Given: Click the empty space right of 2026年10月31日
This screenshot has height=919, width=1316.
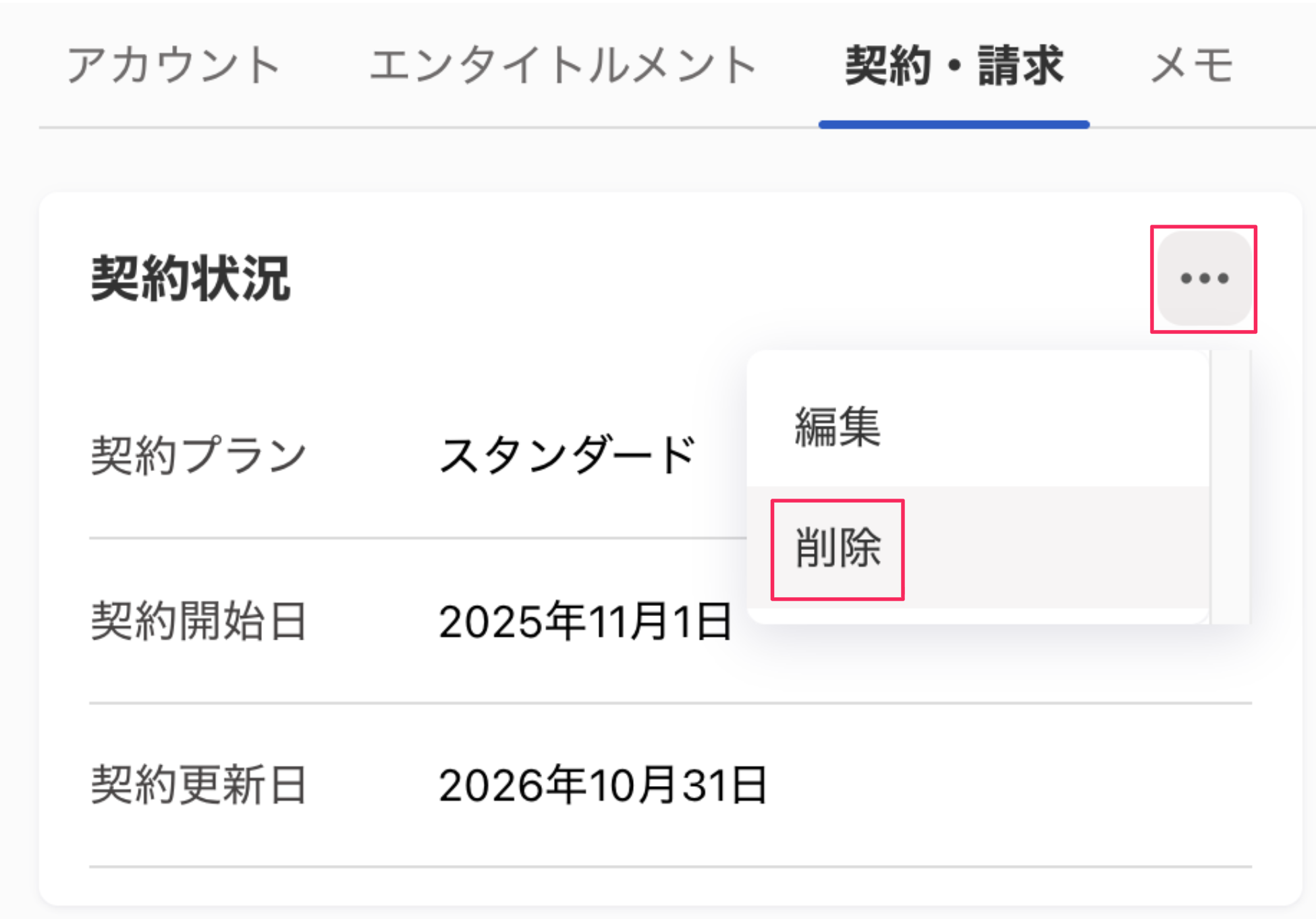Looking at the screenshot, I should point(1012,785).
